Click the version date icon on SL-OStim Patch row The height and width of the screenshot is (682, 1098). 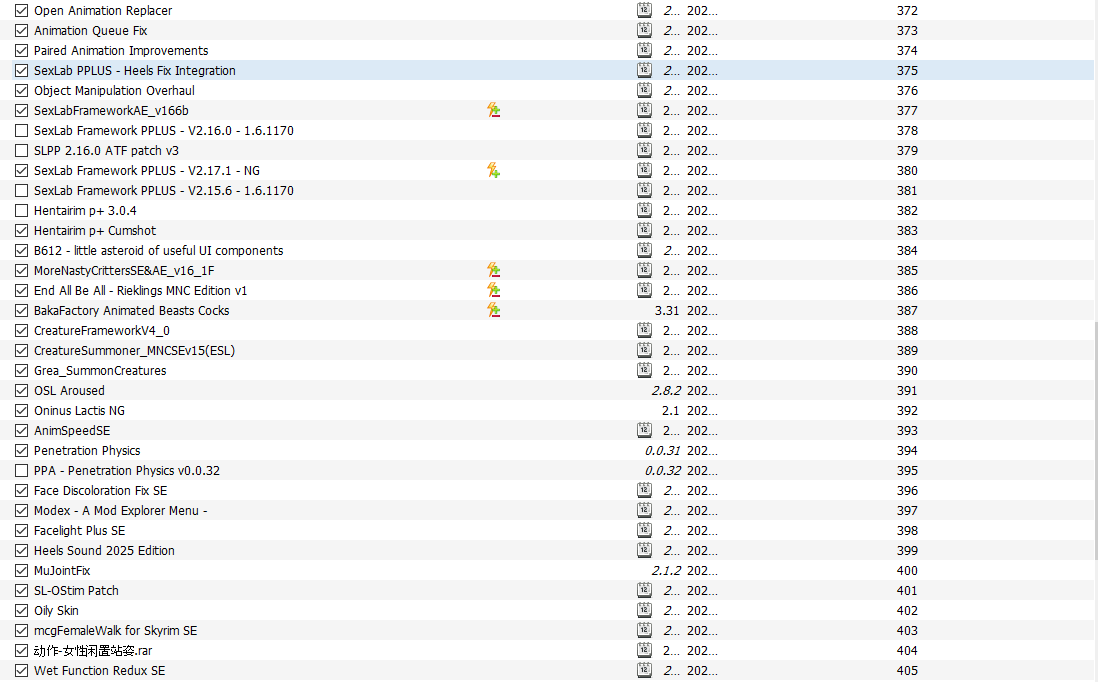pyautogui.click(x=644, y=590)
